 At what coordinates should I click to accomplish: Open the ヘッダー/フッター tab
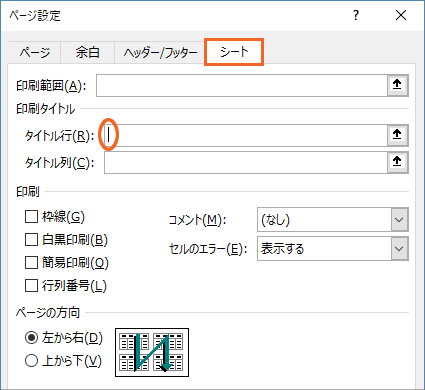(161, 53)
